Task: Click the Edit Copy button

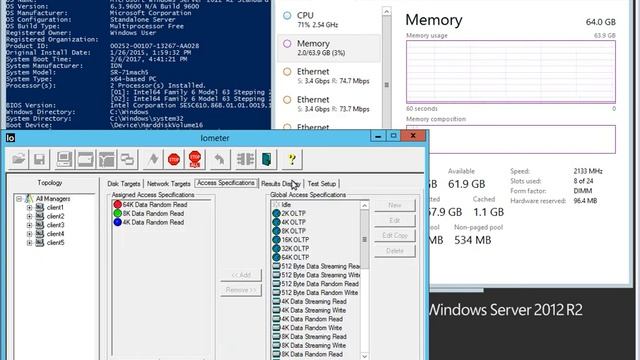Action: tap(395, 236)
